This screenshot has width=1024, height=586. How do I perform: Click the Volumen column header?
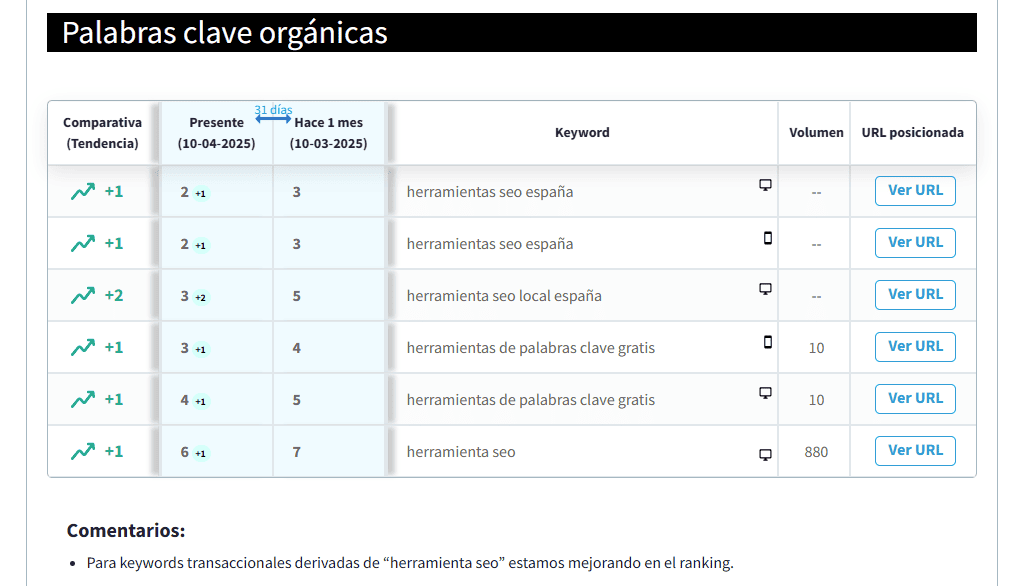pyautogui.click(x=816, y=133)
